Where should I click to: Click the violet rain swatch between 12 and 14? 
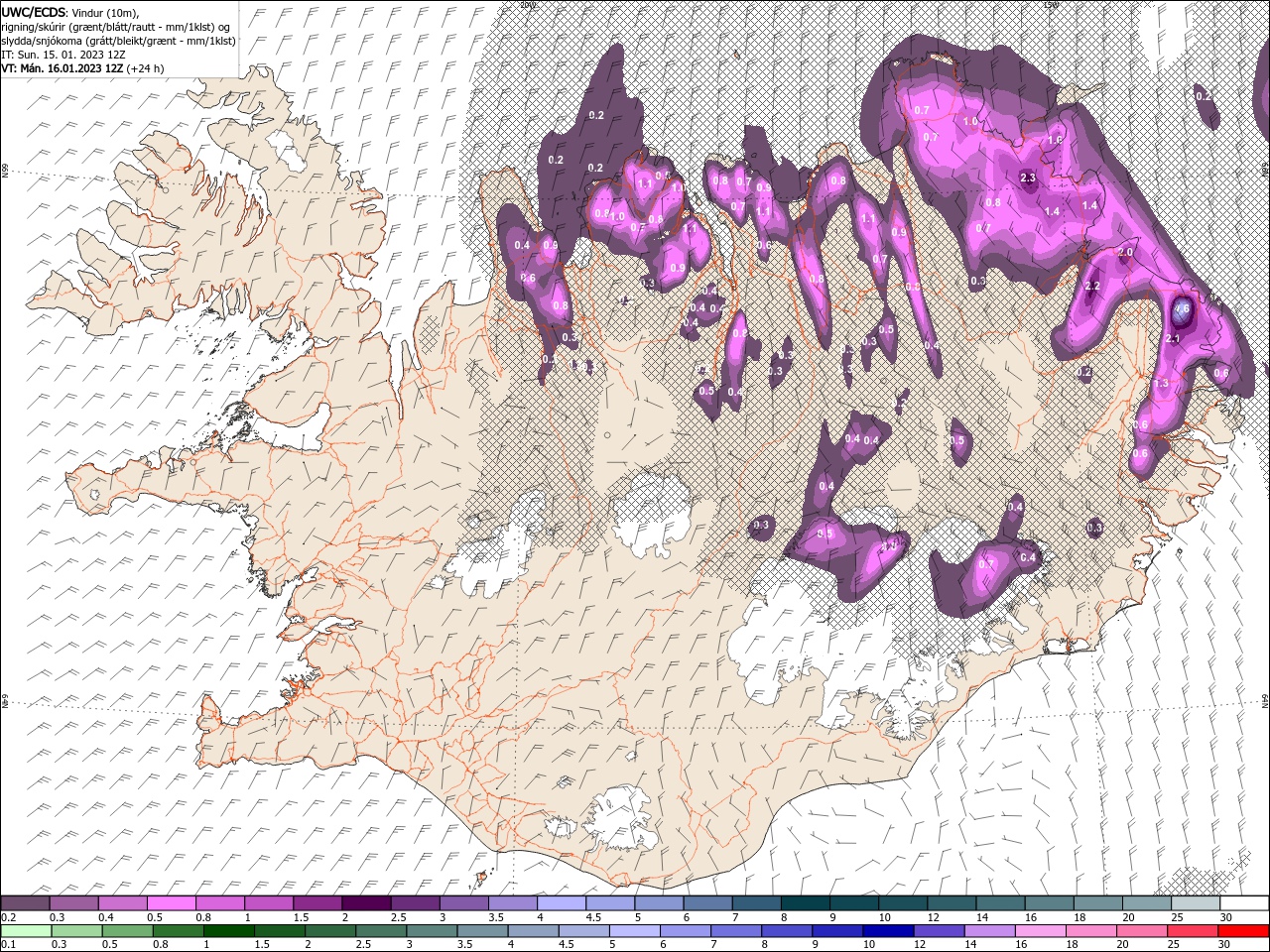pos(938,930)
